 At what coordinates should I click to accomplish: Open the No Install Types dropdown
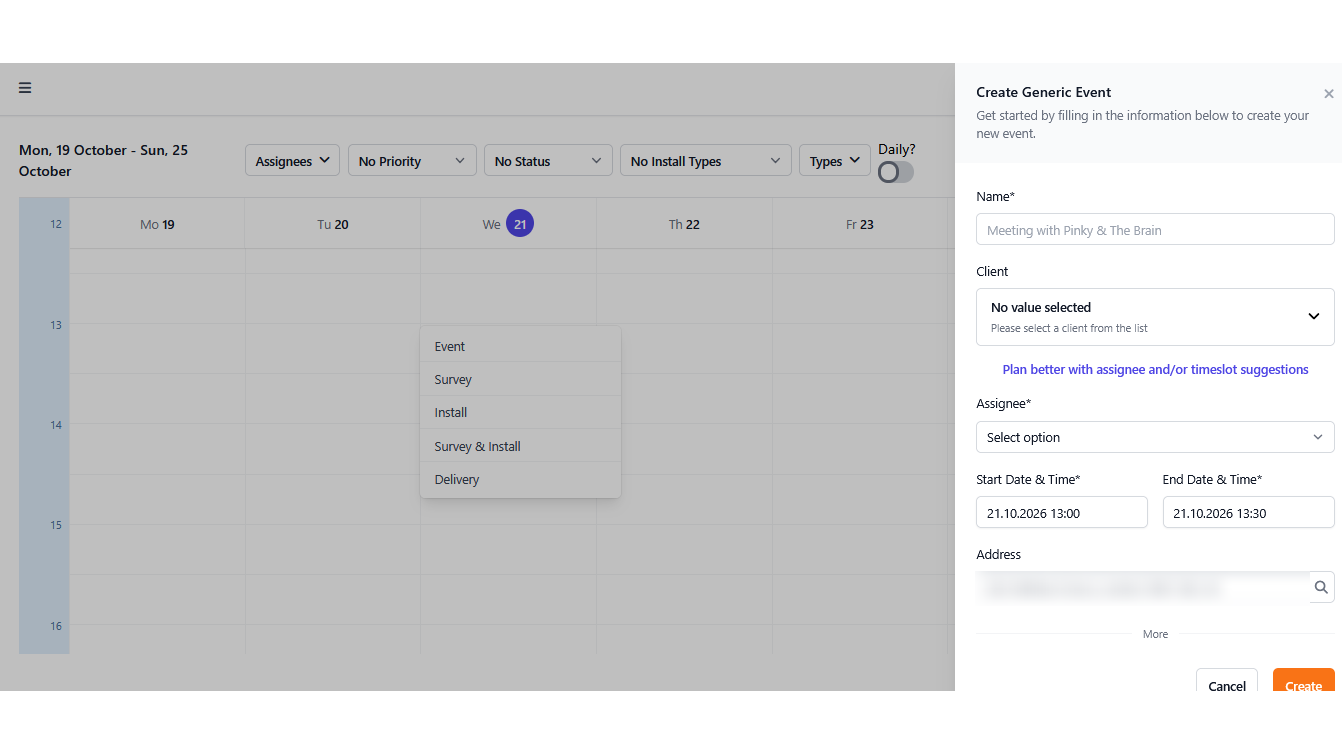[x=706, y=161]
